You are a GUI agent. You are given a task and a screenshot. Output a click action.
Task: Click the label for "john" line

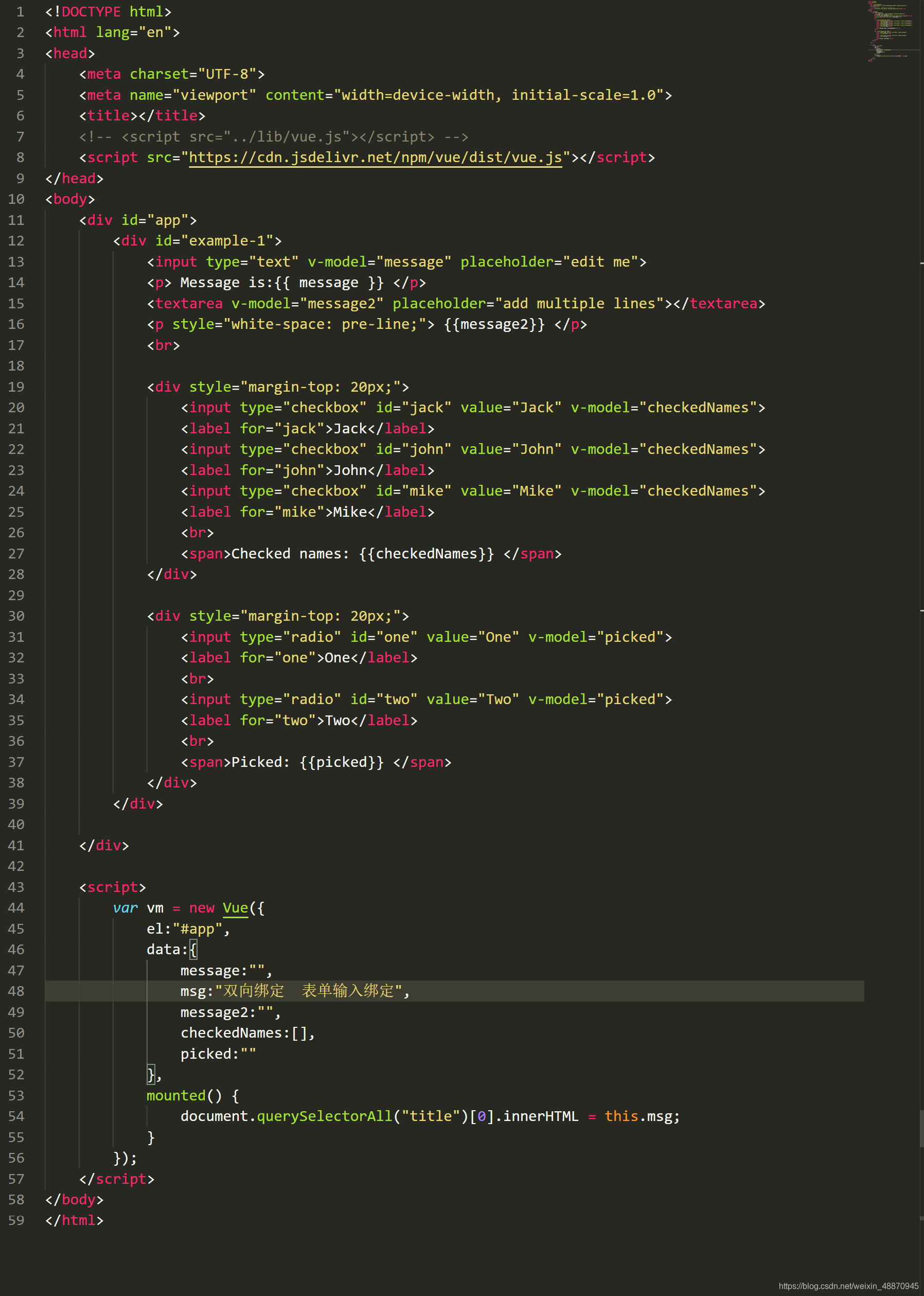(308, 470)
